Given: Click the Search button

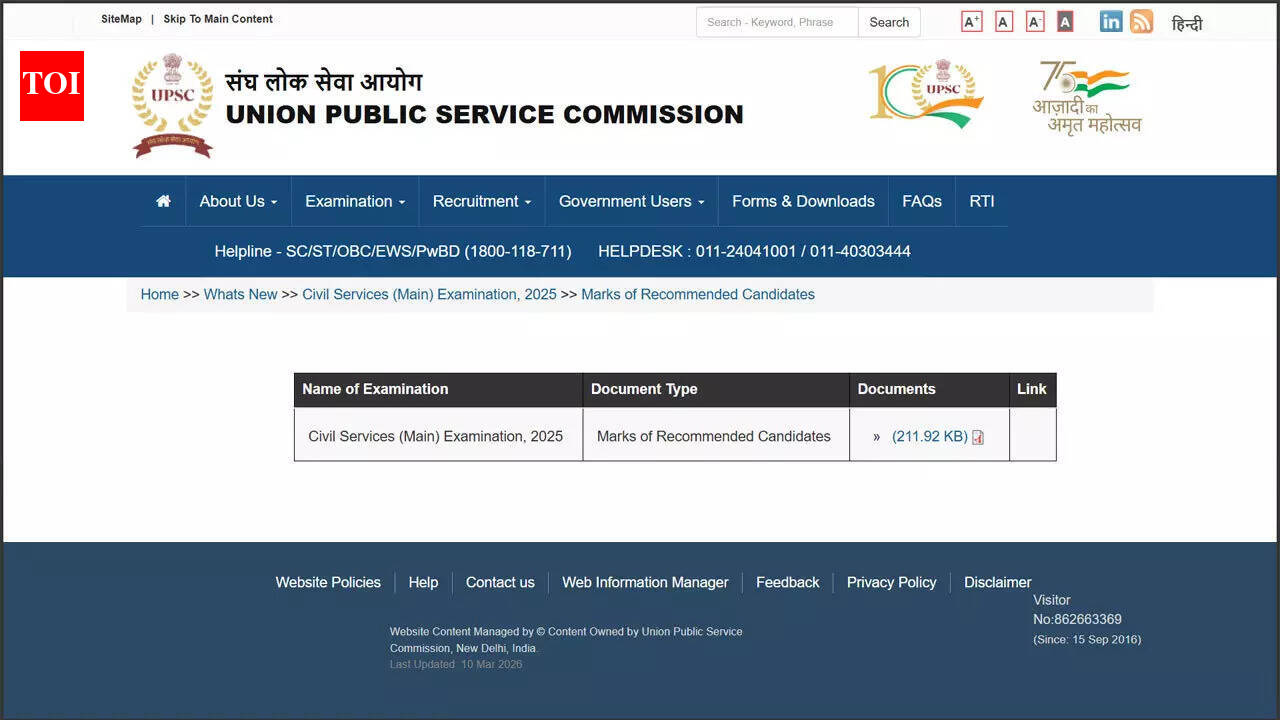Looking at the screenshot, I should [888, 21].
